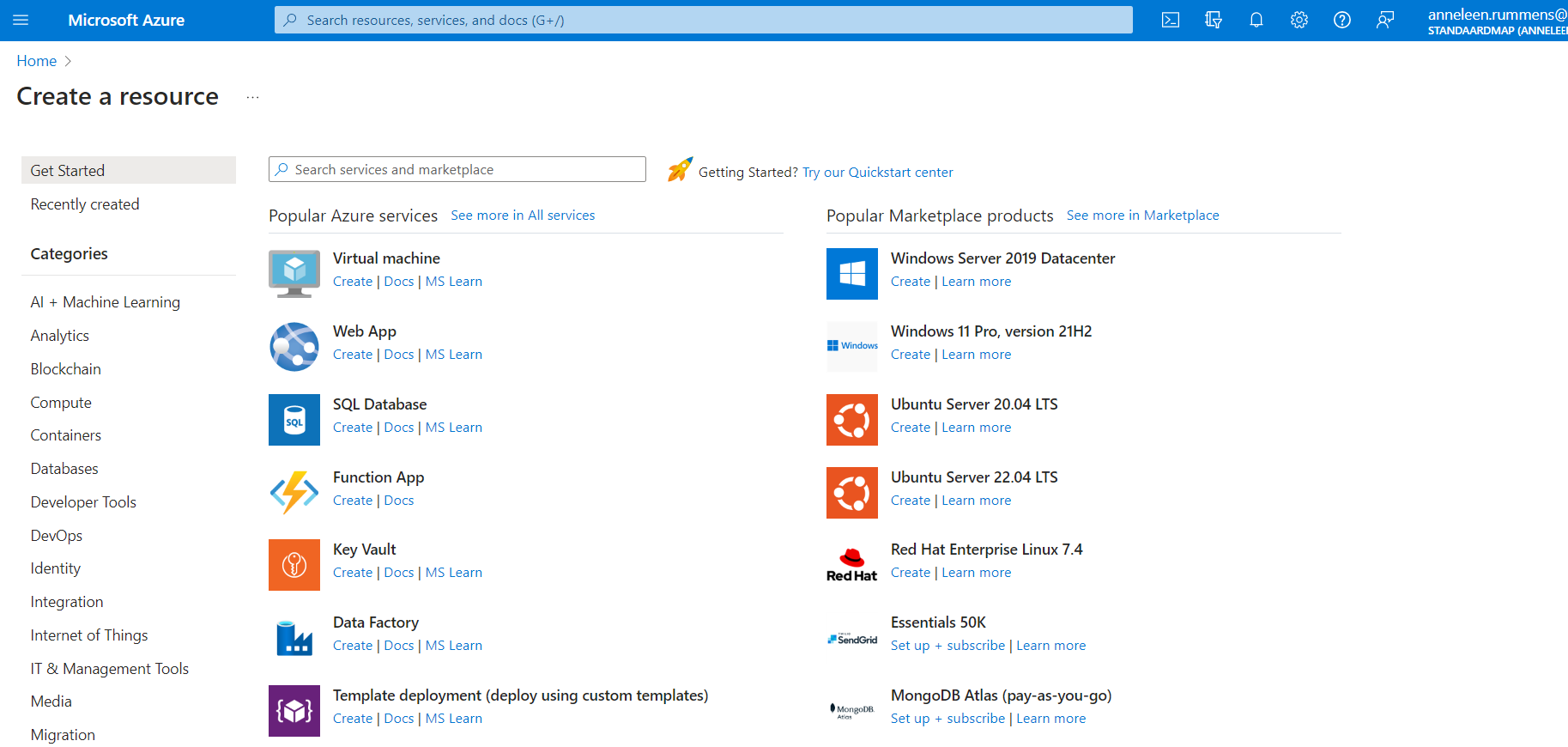Open the Compute category
This screenshot has width=1568, height=747.
(61, 403)
